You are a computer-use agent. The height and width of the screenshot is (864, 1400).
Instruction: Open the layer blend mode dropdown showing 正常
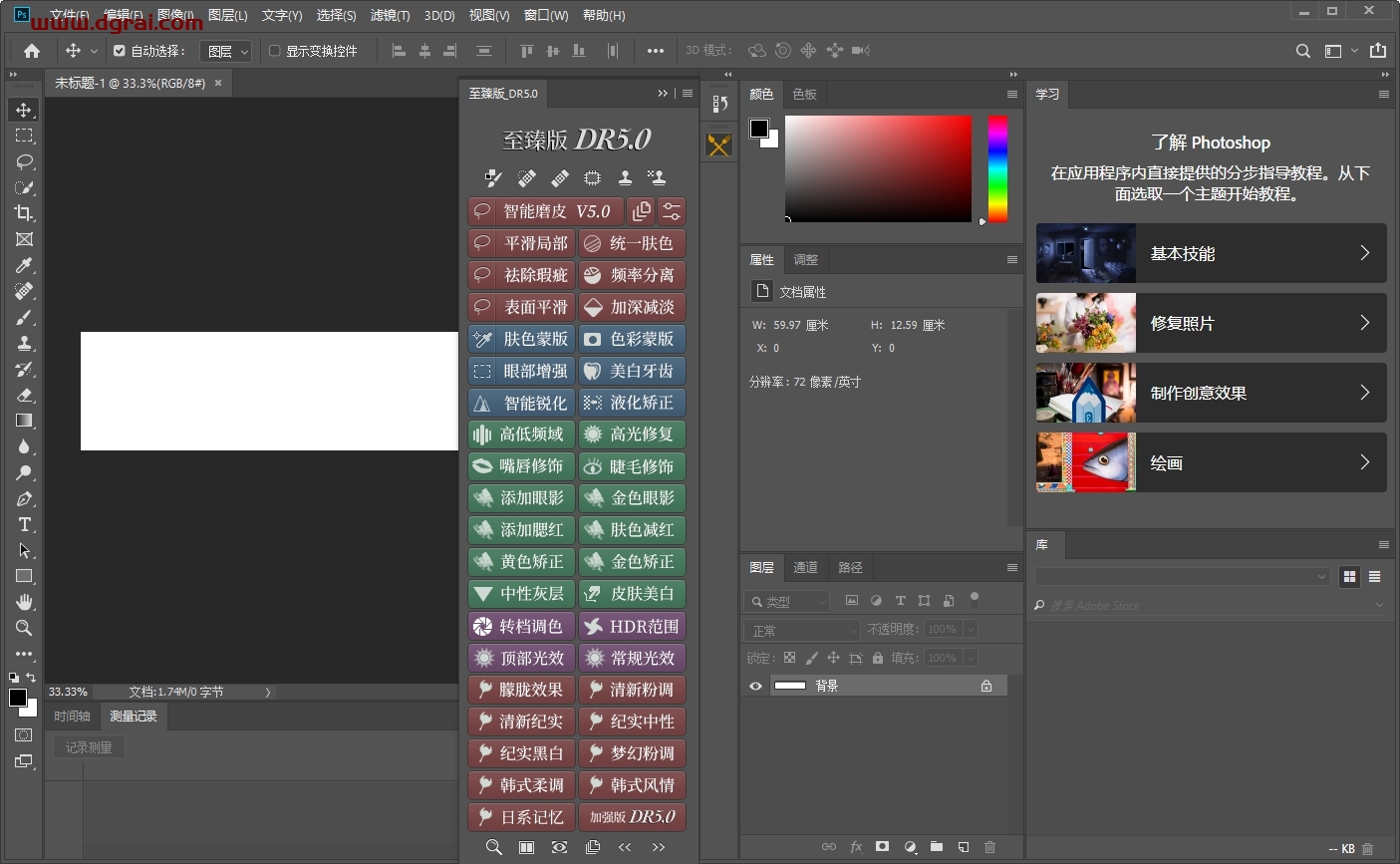pyautogui.click(x=800, y=629)
